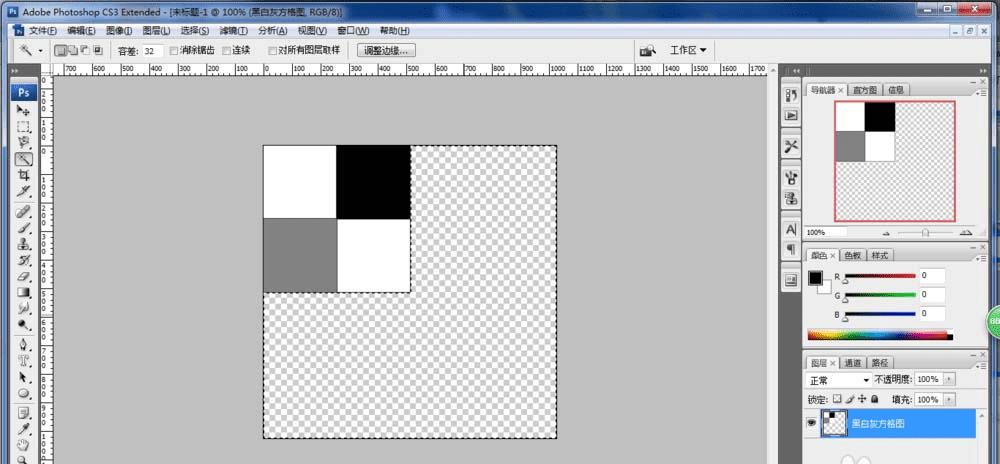Click the Go to Bridge icon
The width and height of the screenshot is (1000, 464).
click(648, 50)
